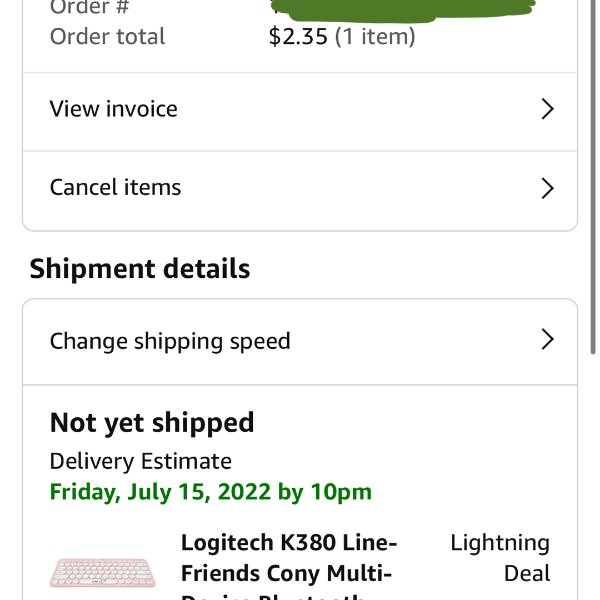
Task: Click the green redacted order number
Action: click(403, 10)
